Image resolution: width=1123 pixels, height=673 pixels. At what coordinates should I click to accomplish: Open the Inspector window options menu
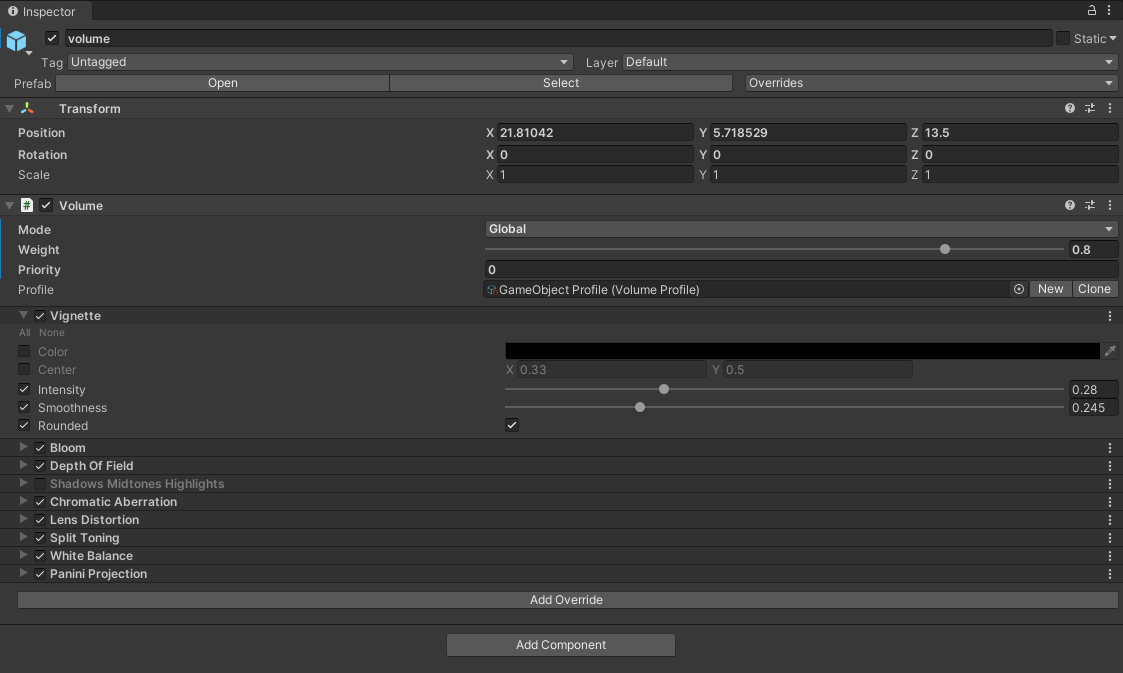click(x=1110, y=9)
